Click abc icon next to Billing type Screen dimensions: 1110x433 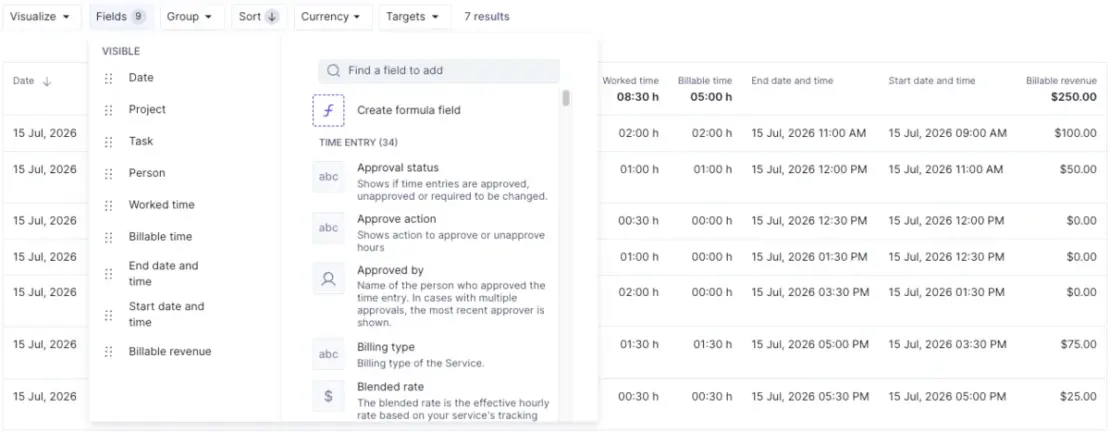pos(328,354)
